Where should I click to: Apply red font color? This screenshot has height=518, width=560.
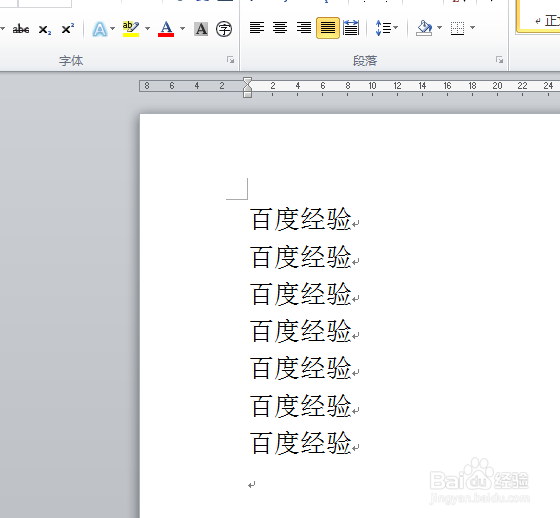tap(166, 29)
